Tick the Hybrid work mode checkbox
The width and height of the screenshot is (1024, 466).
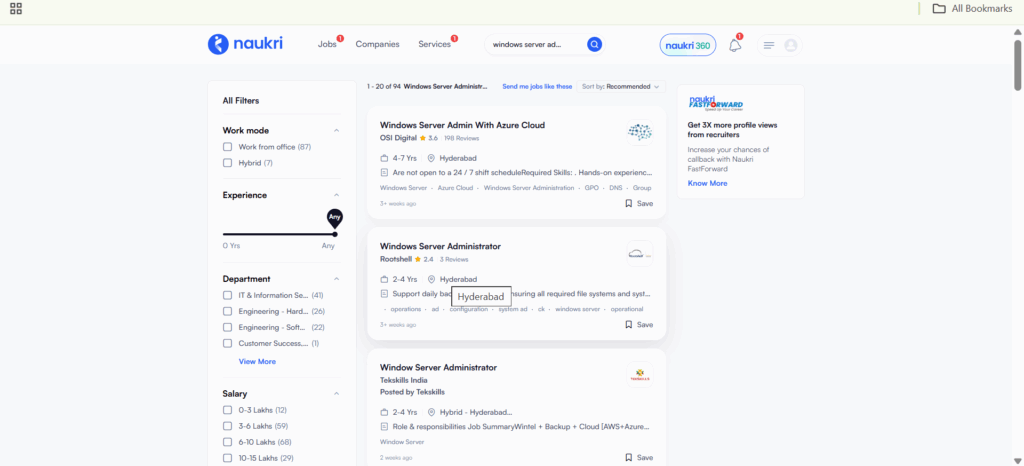coord(228,163)
